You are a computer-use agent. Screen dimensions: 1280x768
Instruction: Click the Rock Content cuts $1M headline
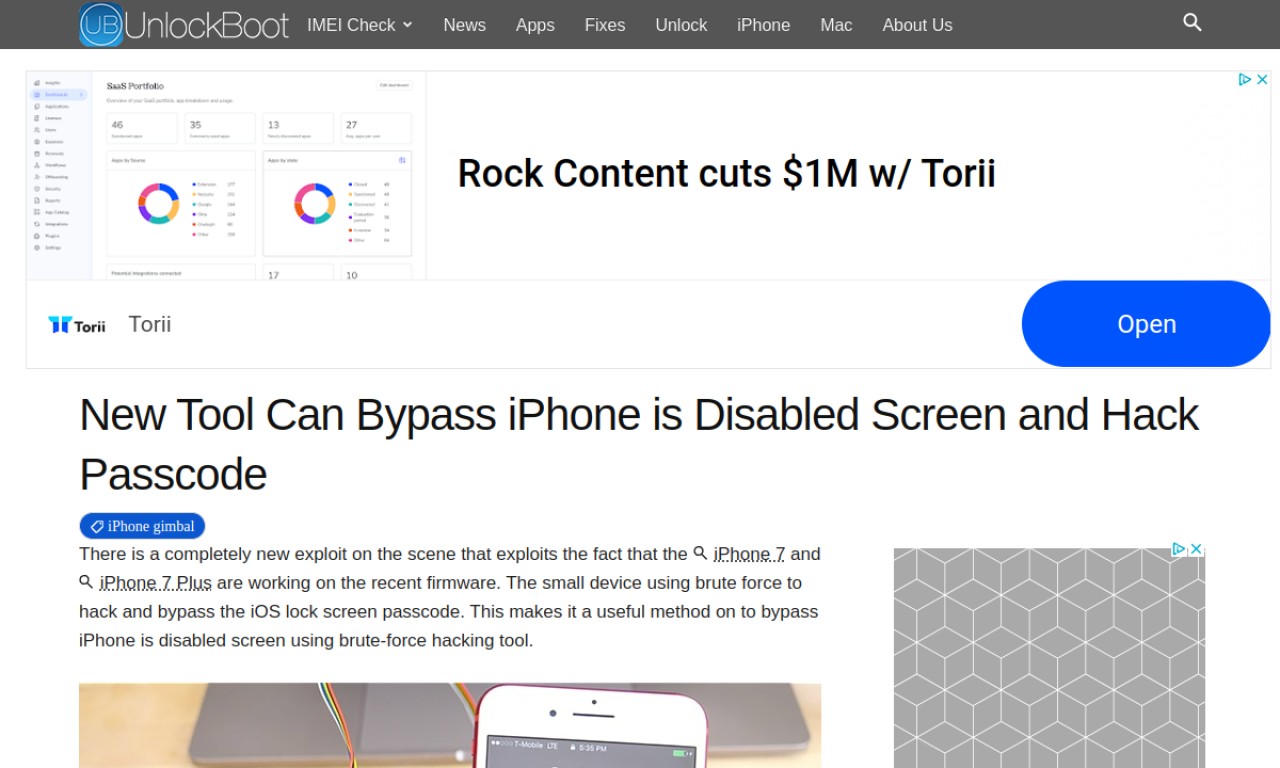[727, 173]
